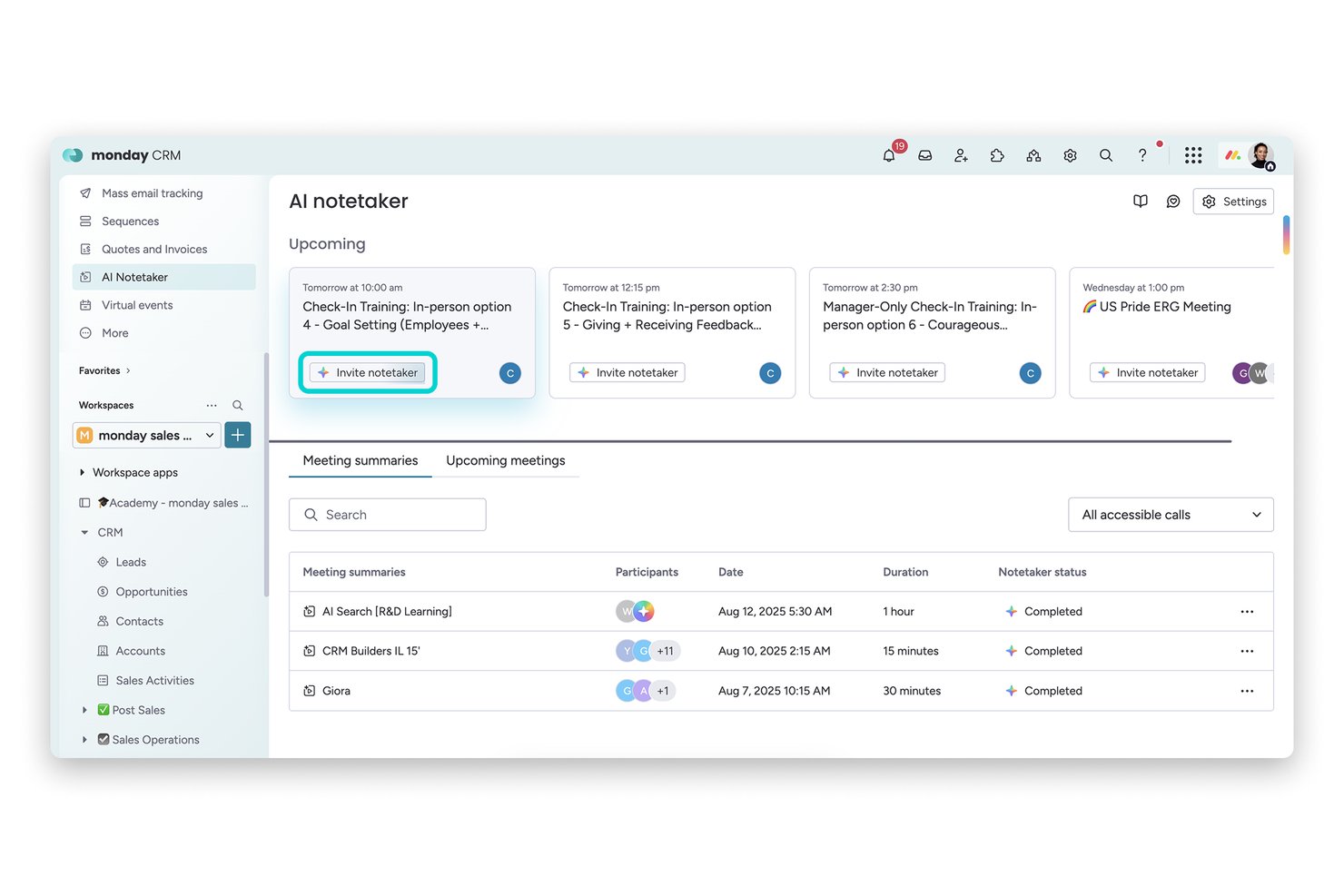Invite notetaker to Goal Setting check-in
Image resolution: width=1344 pixels, height=896 pixels.
tap(367, 373)
